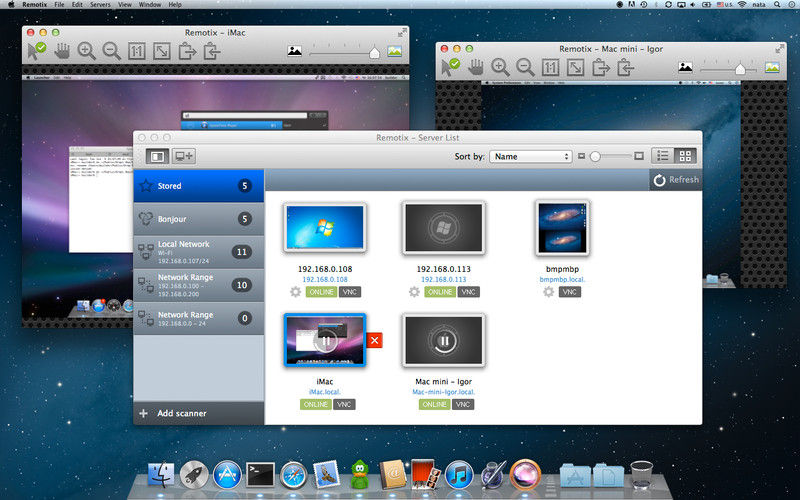Set 1:1 actual size in Mac mini window
This screenshot has width=800, height=500.
(x=550, y=67)
